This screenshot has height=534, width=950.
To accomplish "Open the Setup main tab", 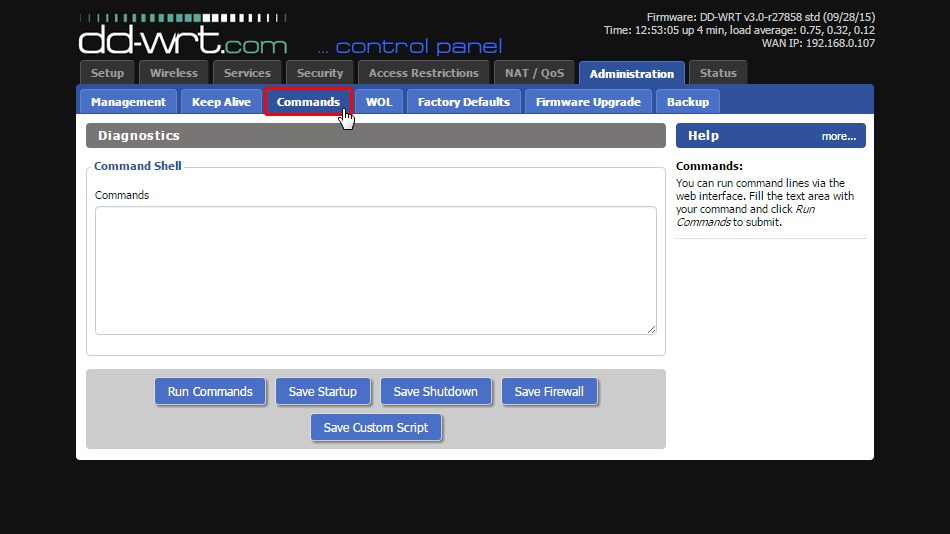I will (x=107, y=73).
